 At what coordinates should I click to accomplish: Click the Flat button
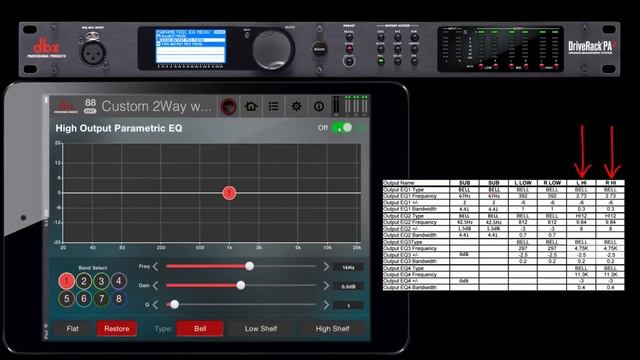pyautogui.click(x=73, y=329)
